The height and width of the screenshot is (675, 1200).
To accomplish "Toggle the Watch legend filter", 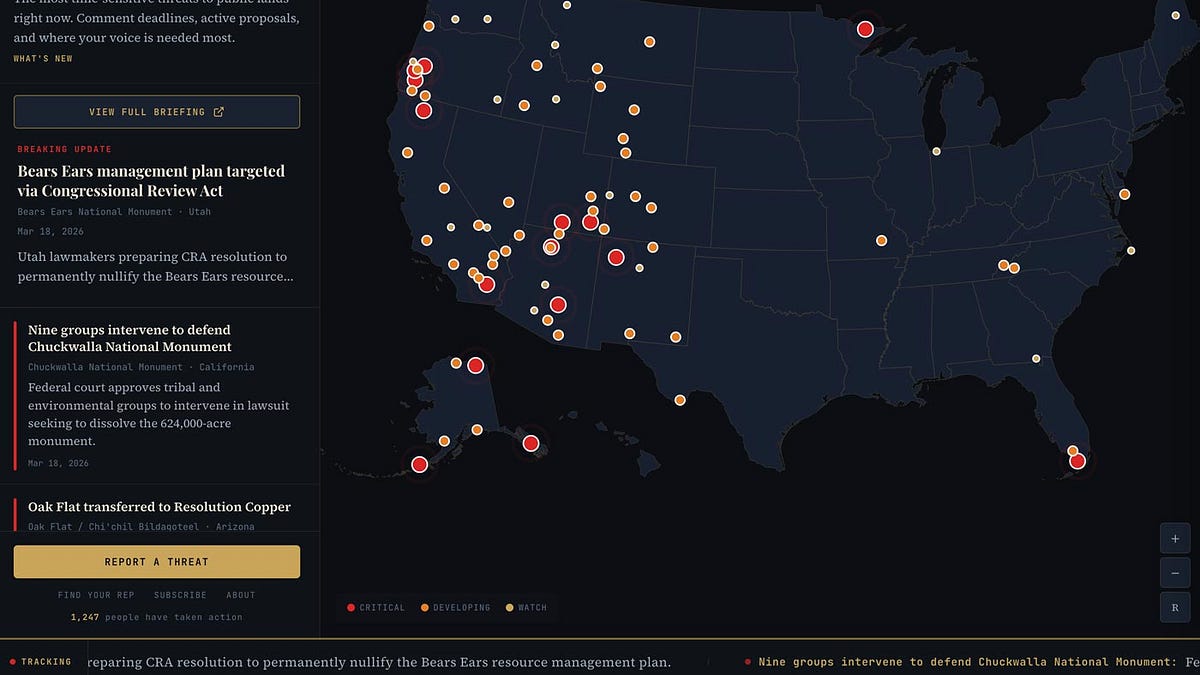I will pyautogui.click(x=526, y=607).
